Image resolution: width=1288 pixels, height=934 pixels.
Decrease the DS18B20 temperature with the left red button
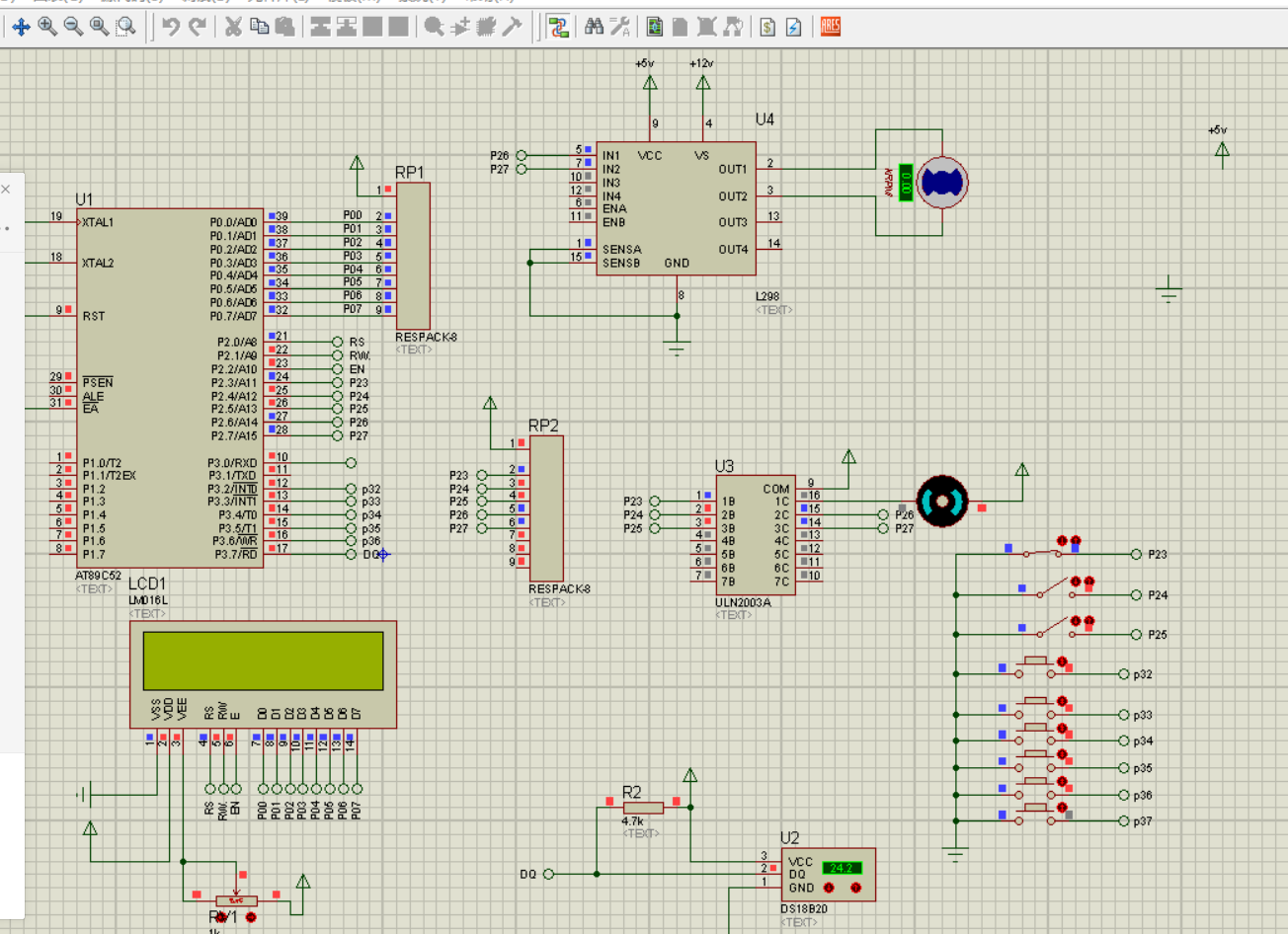(829, 889)
